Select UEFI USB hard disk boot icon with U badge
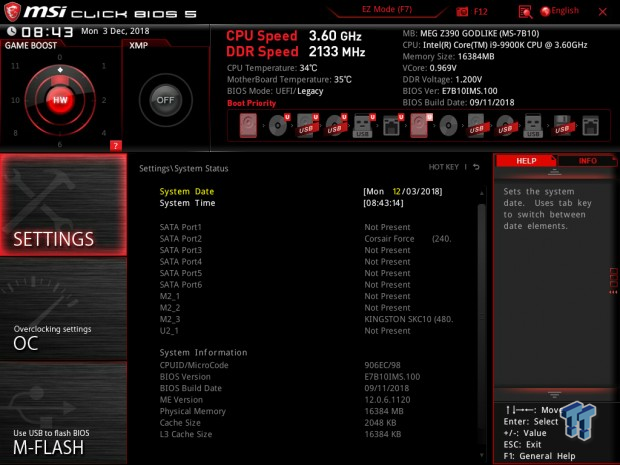This screenshot has height=465, width=620. 308,126
